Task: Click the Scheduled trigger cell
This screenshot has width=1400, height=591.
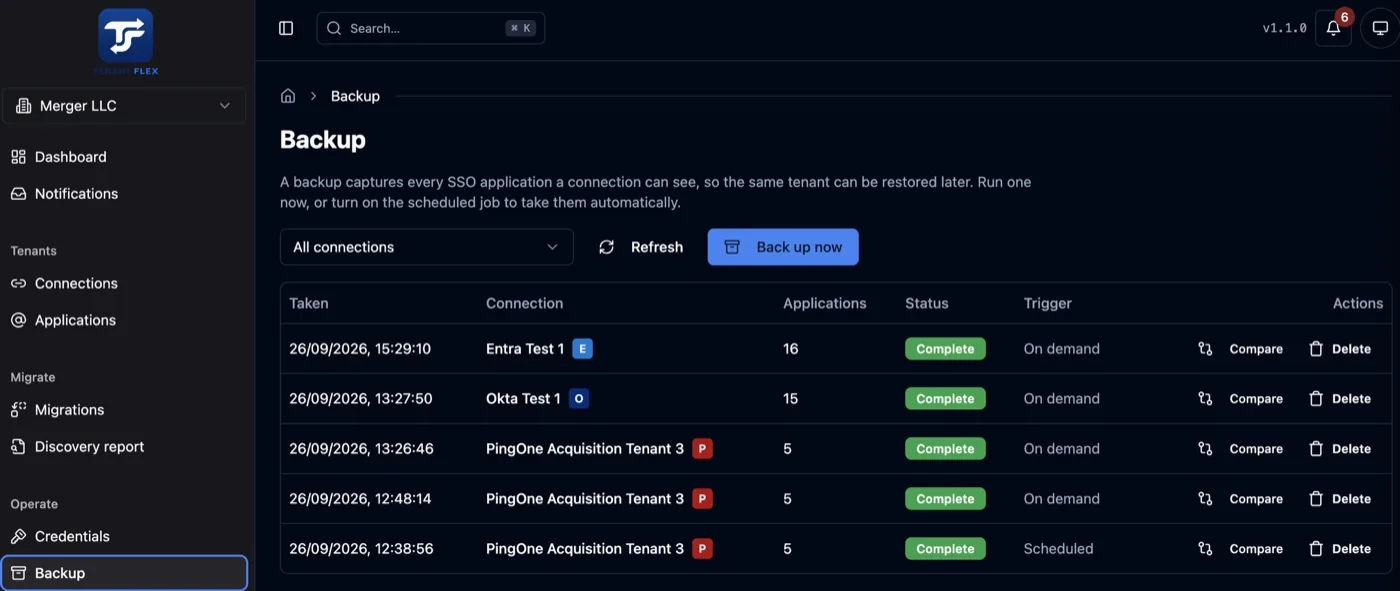Action: pyautogui.click(x=1058, y=549)
